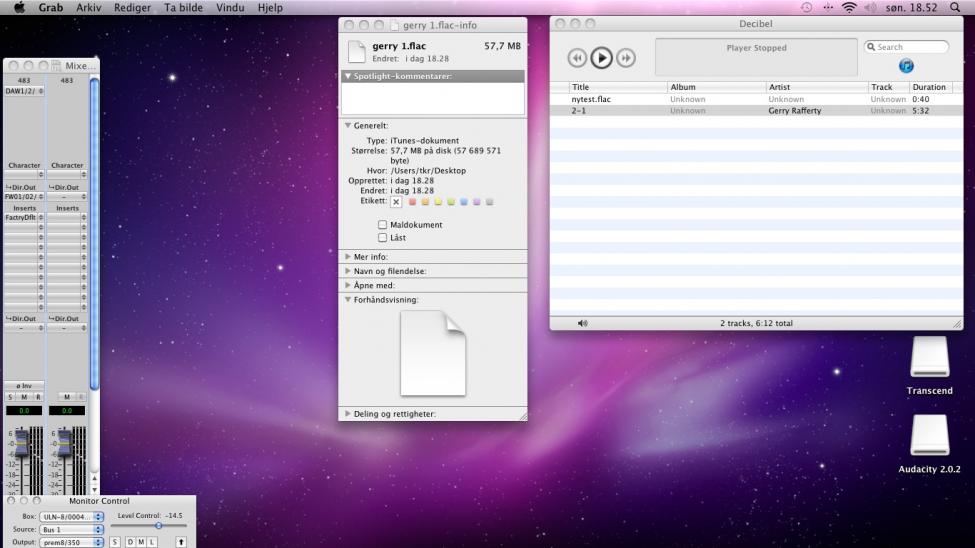Select the blue Etikett color label
975x548 pixels.
coord(464,202)
